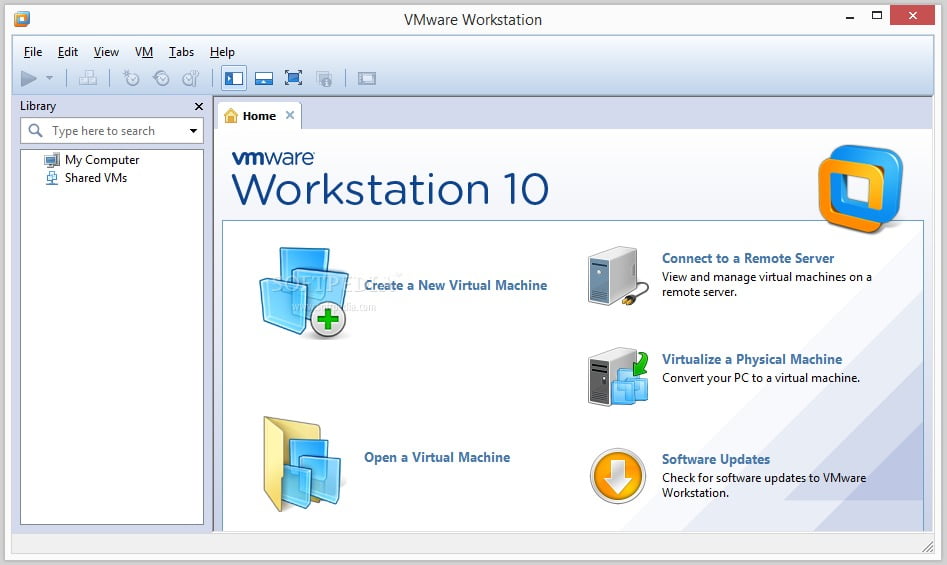Click the large VMware Workstation logo
947x565 pixels.
pos(861,188)
